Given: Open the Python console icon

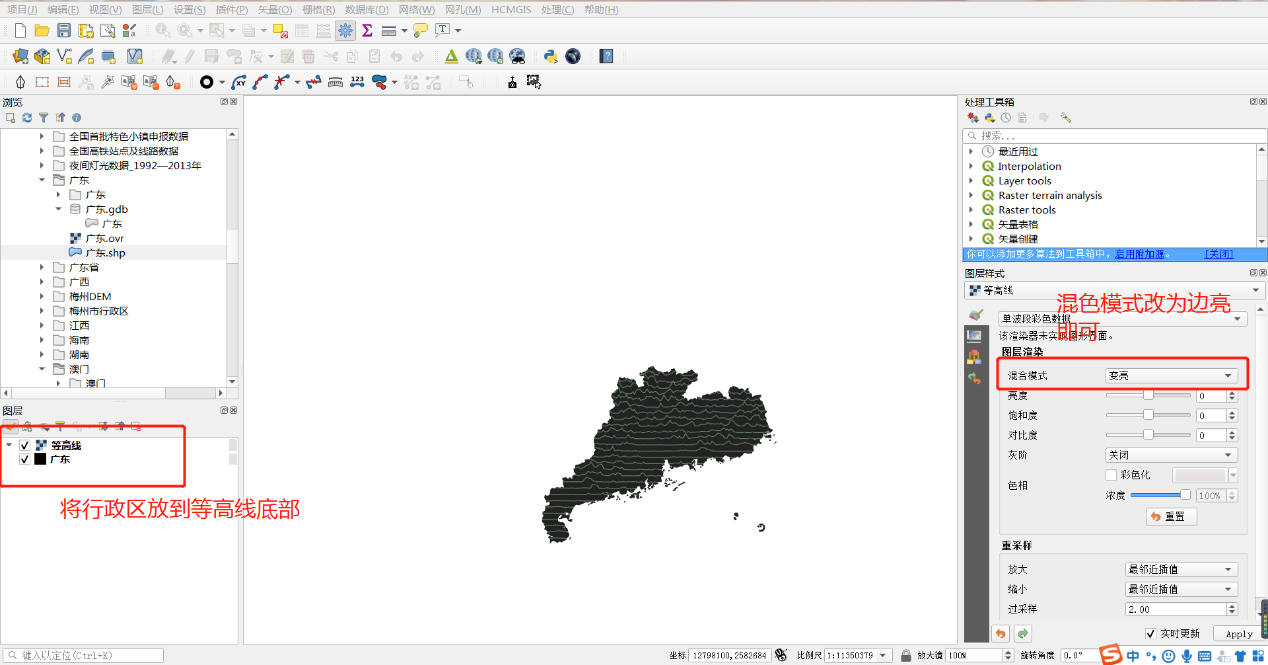Looking at the screenshot, I should [550, 56].
